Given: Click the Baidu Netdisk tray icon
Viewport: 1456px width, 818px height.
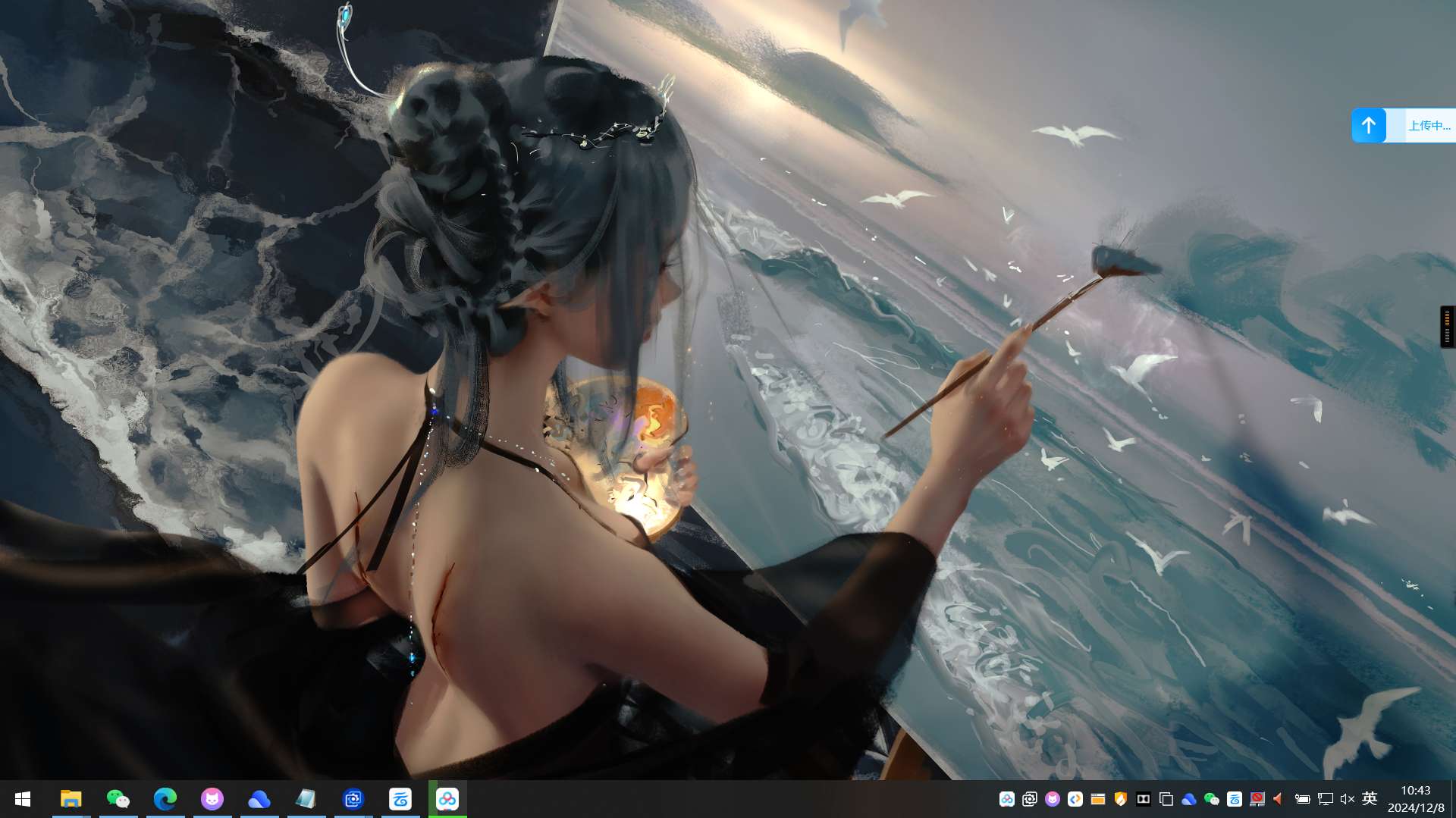Looking at the screenshot, I should tap(1007, 799).
